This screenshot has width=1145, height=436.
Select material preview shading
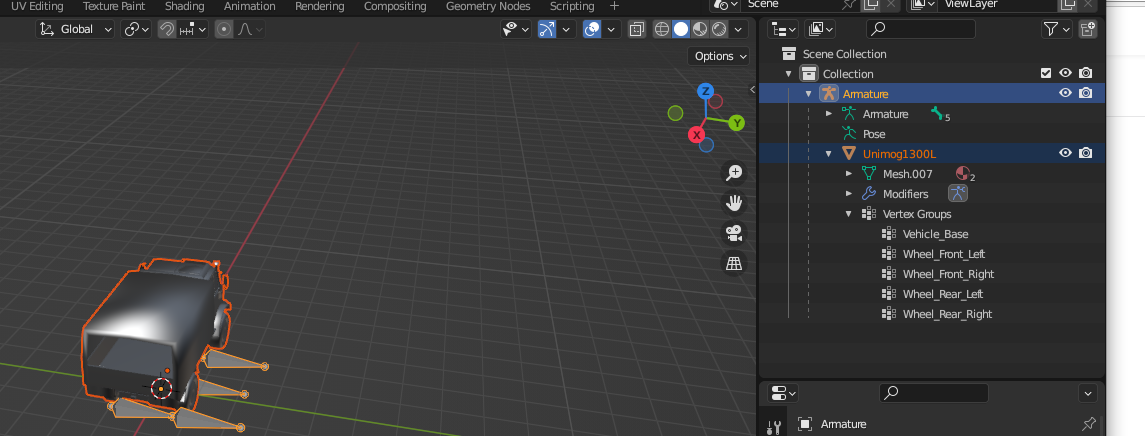coord(700,29)
